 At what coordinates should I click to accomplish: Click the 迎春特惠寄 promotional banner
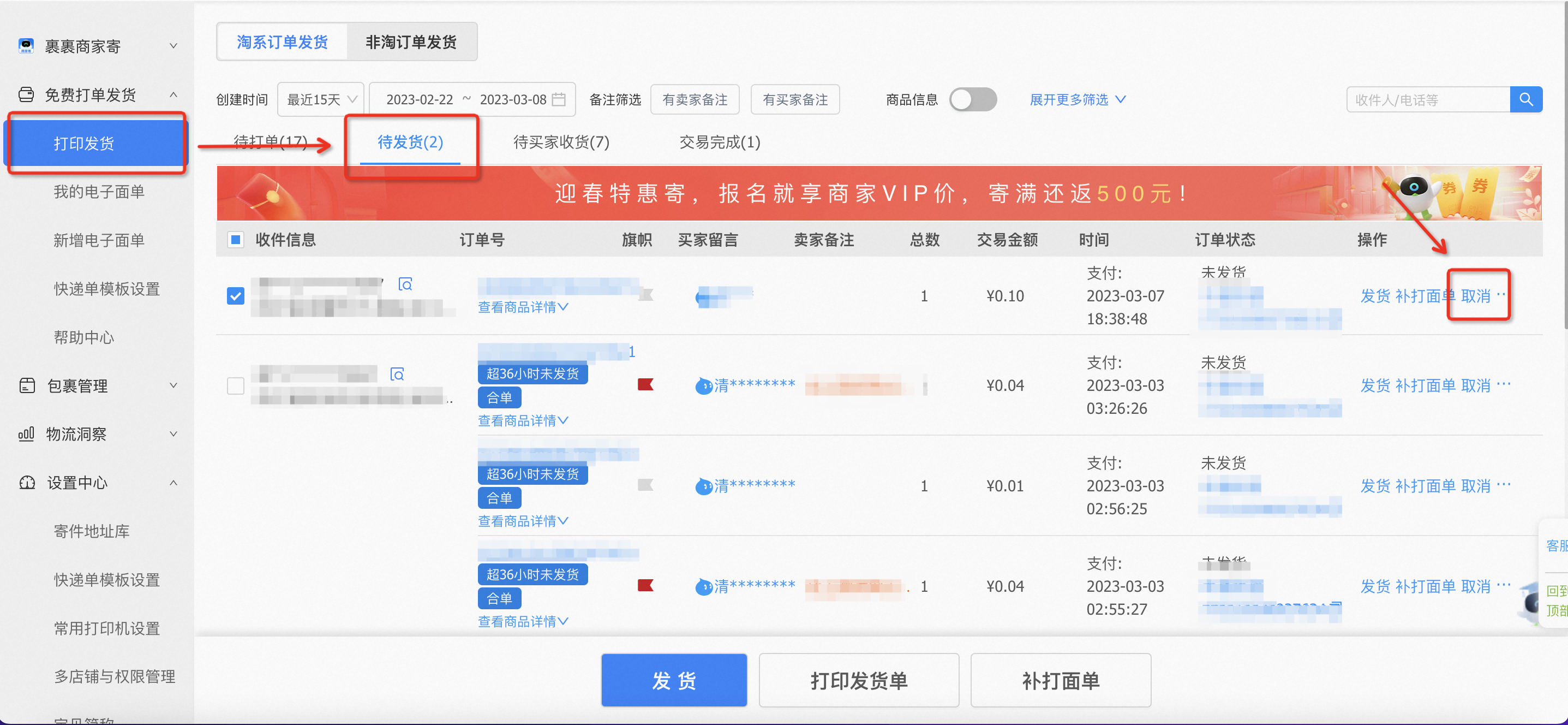pos(878,193)
